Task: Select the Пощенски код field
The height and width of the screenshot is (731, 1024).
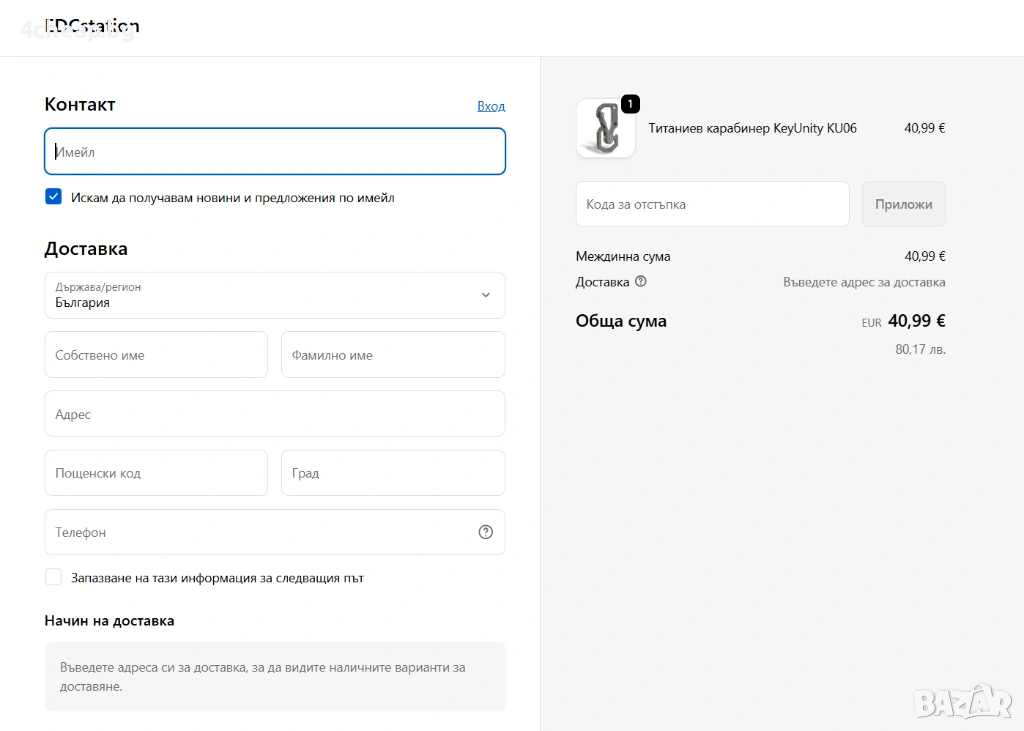Action: tap(156, 473)
